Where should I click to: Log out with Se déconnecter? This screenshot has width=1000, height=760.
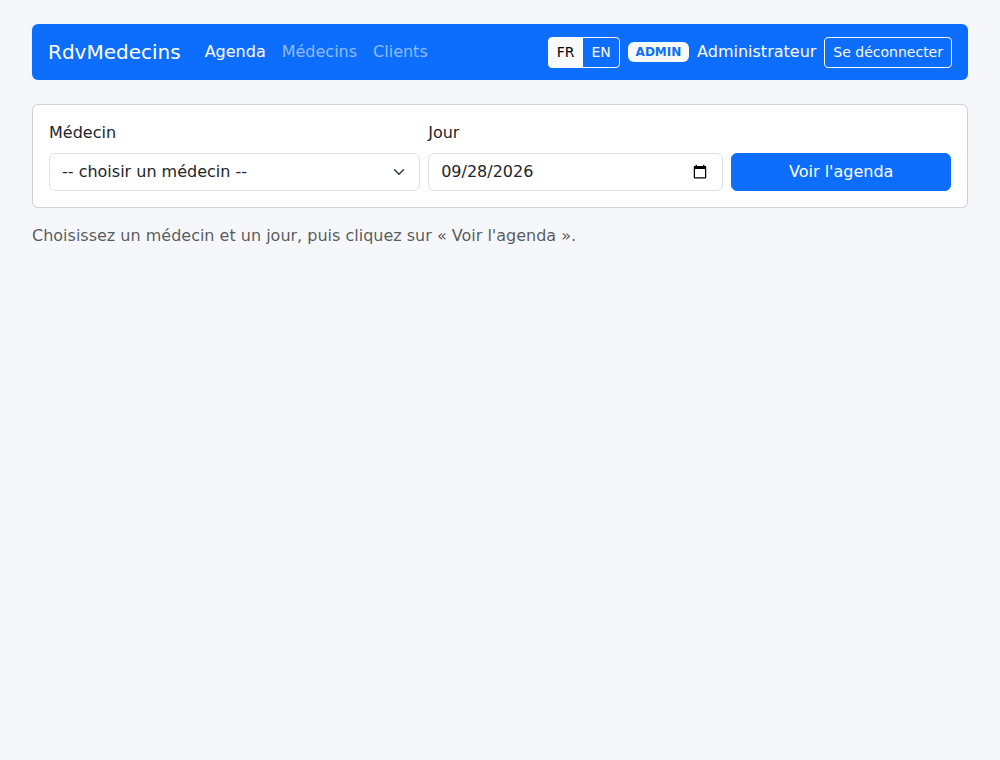tap(888, 52)
